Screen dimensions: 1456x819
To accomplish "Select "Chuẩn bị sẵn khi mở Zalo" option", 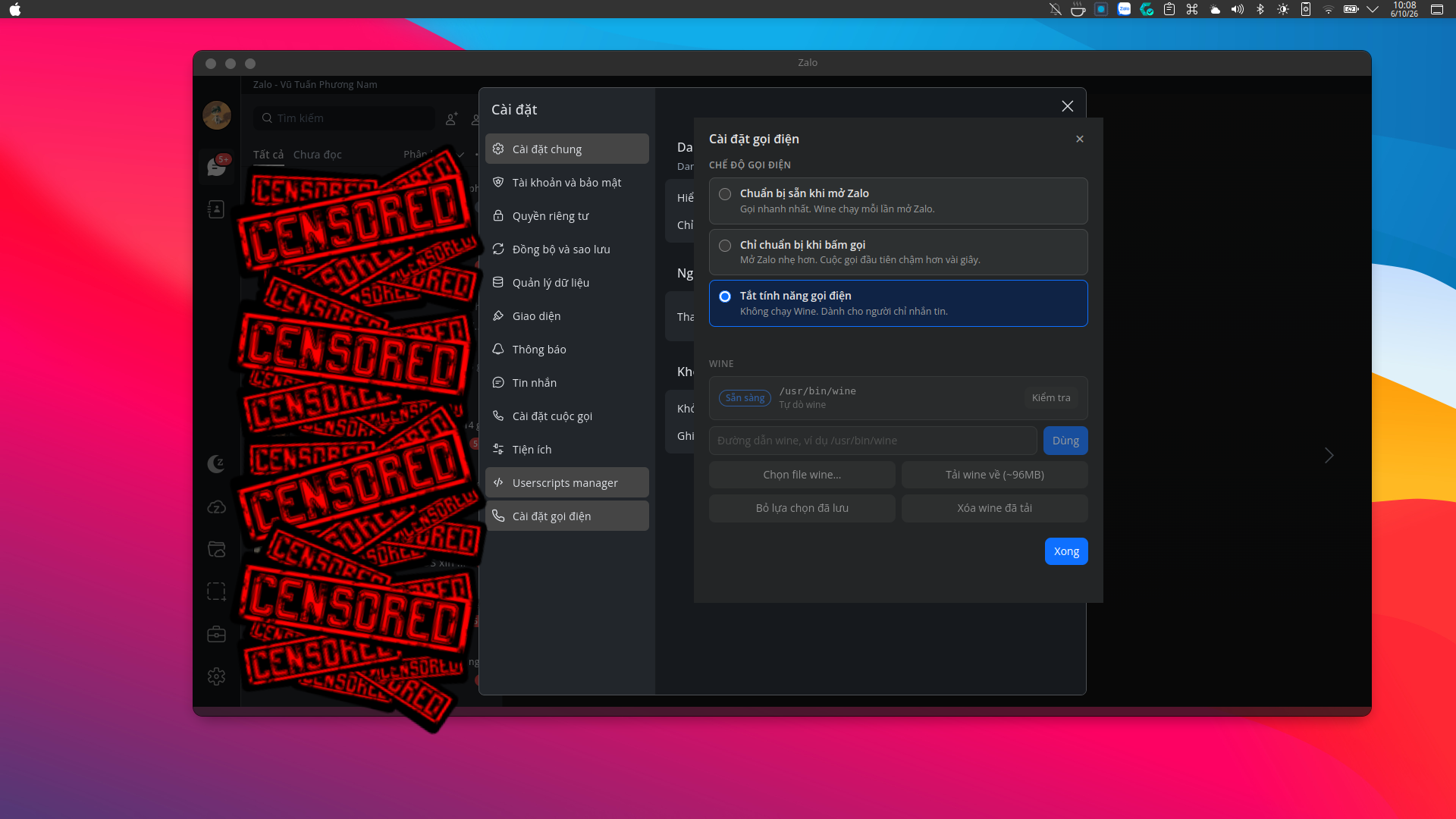I will click(x=898, y=201).
